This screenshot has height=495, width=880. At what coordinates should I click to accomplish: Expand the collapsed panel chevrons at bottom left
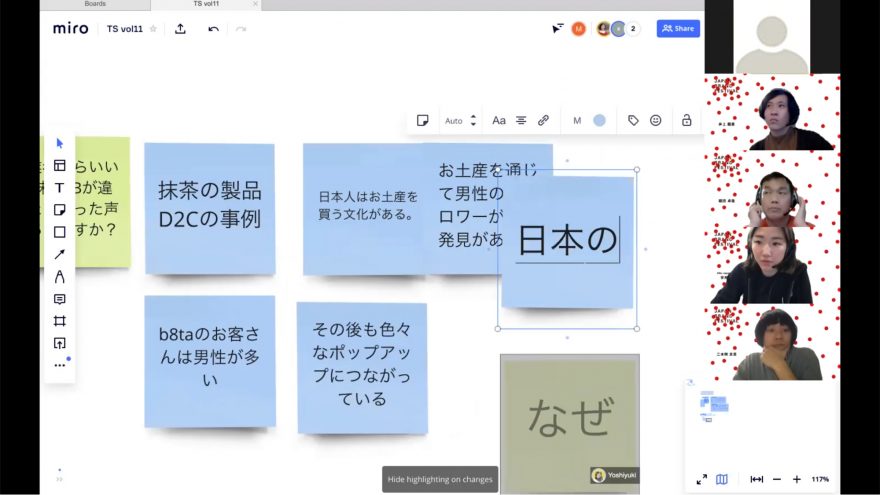pyautogui.click(x=59, y=479)
